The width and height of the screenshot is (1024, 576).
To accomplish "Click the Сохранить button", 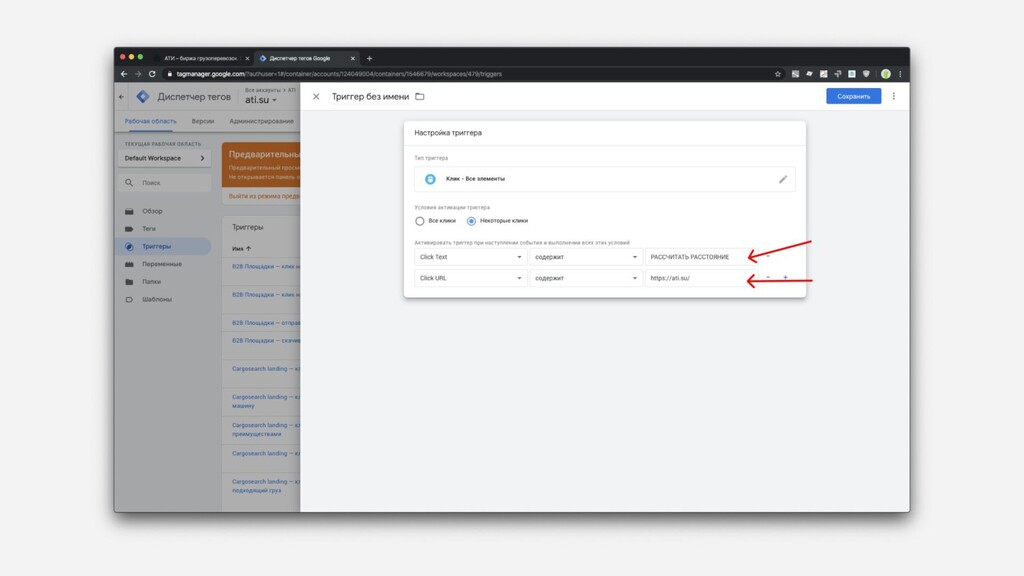I will tap(853, 96).
